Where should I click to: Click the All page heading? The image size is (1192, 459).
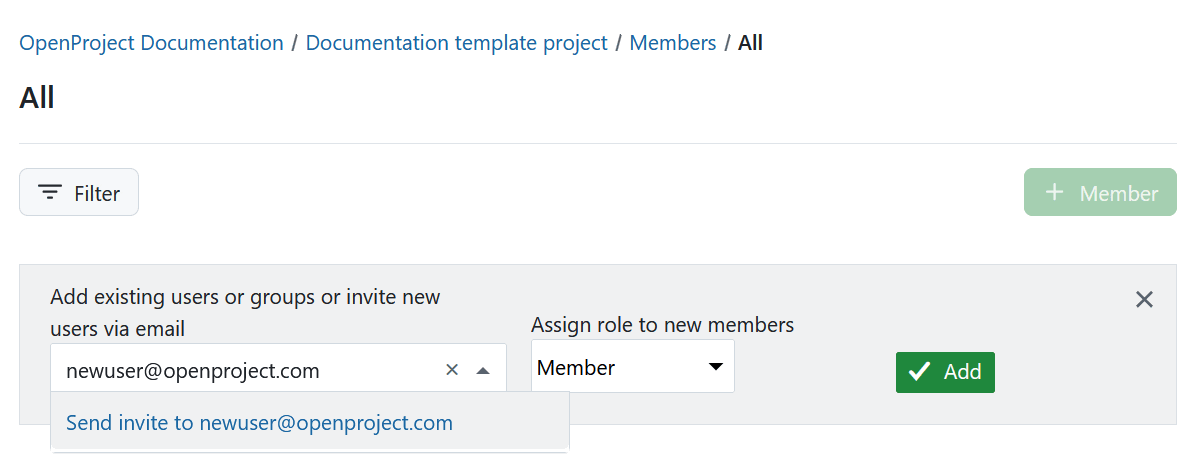click(37, 97)
